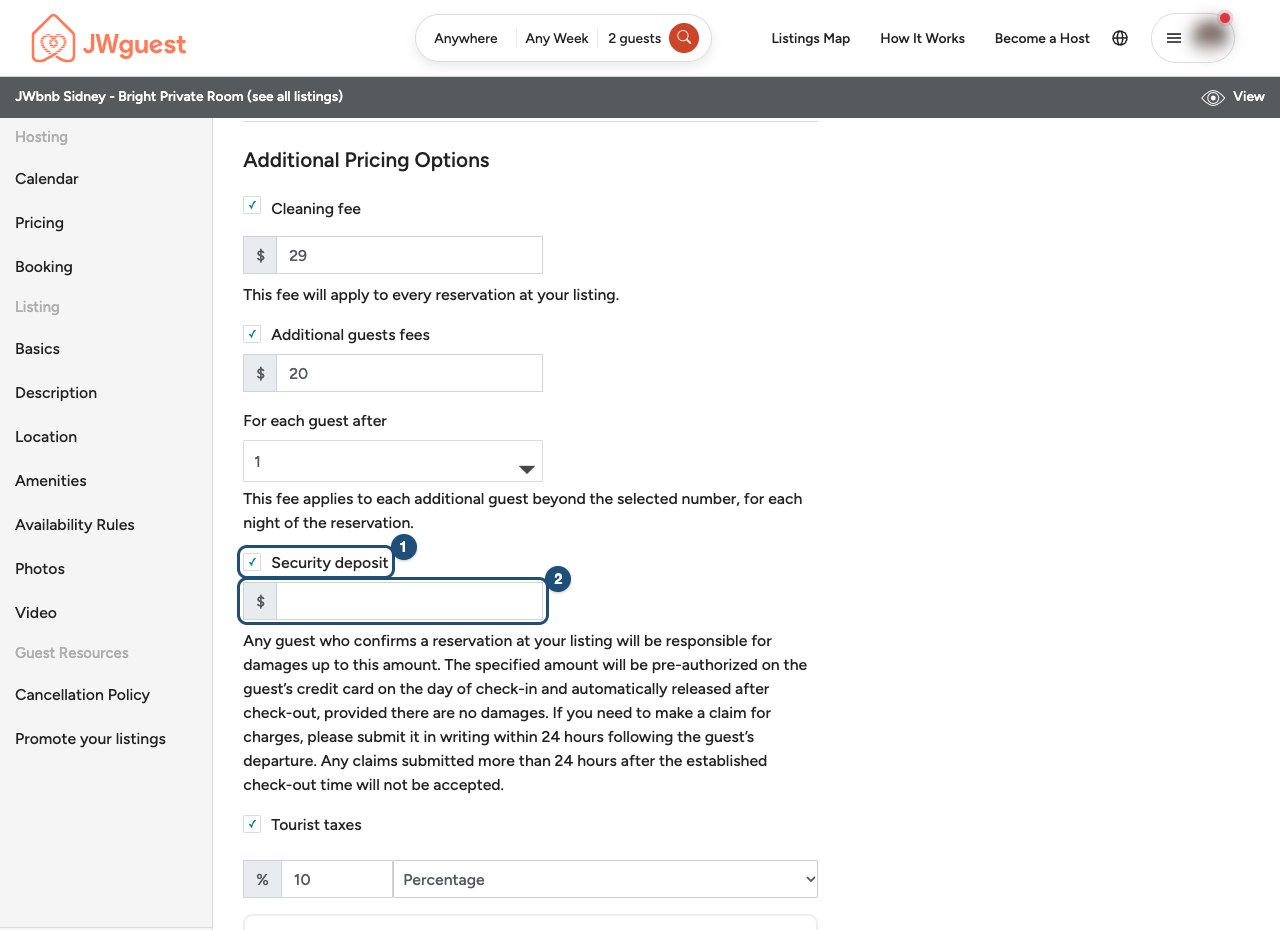Uncheck the Cleaning fee checkbox

(252, 205)
